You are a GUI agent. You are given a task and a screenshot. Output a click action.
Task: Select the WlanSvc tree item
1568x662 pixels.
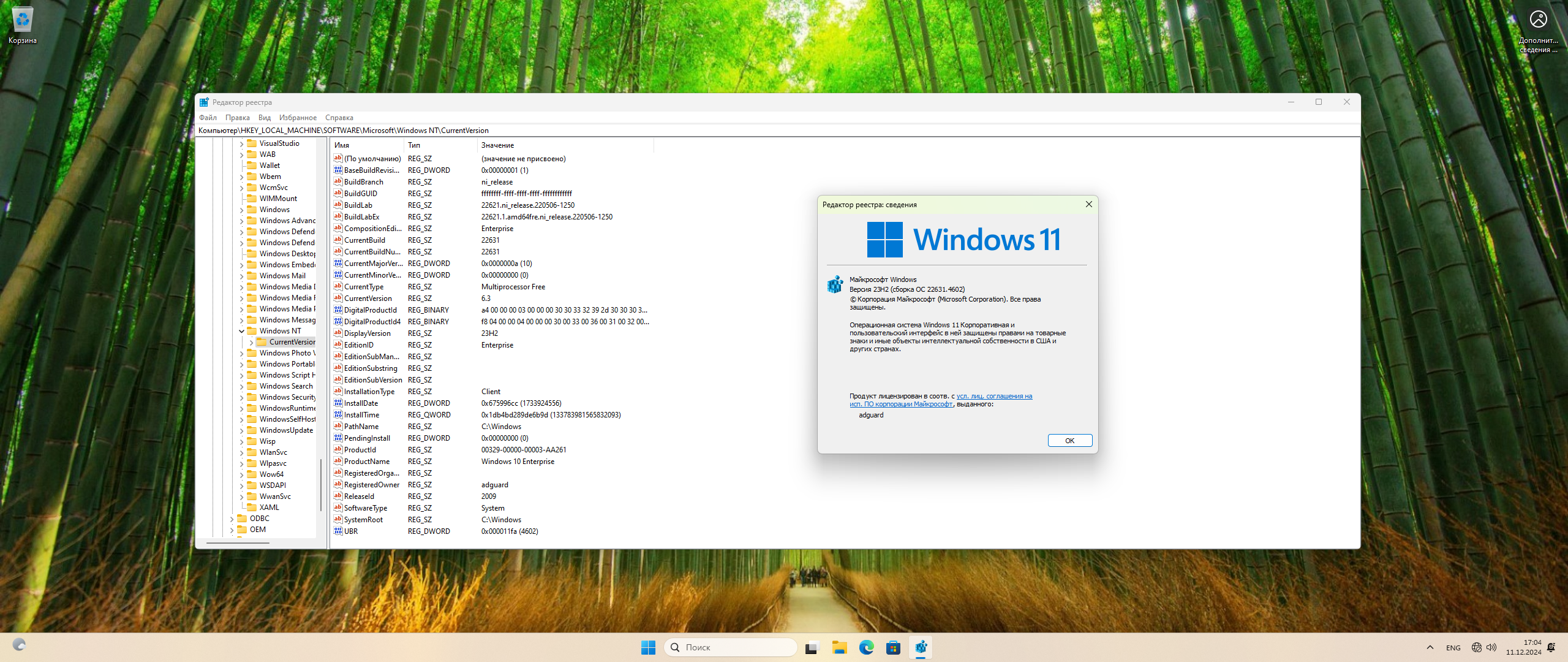273,452
